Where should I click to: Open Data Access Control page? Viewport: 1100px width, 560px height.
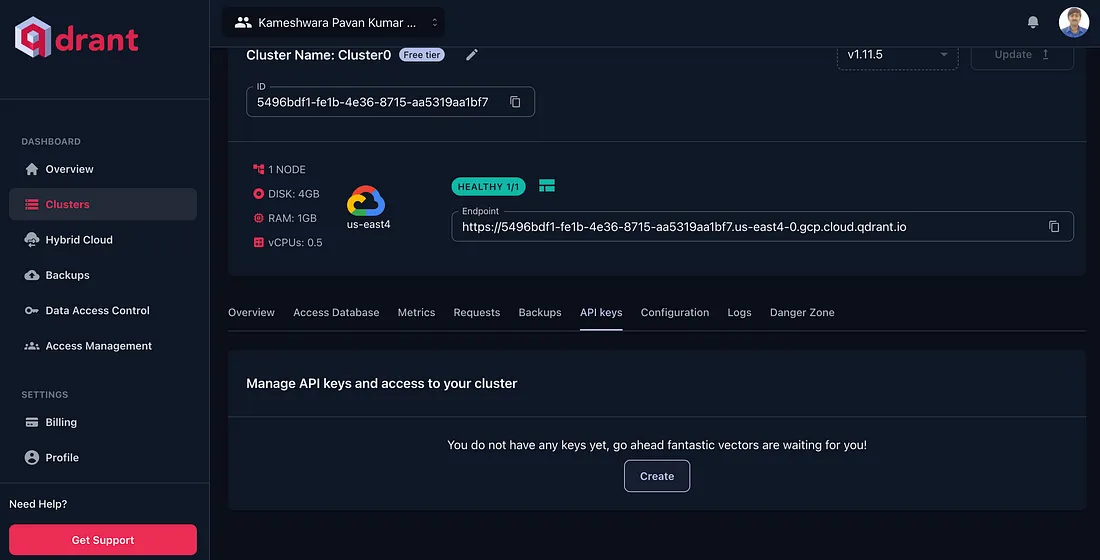pos(102,310)
